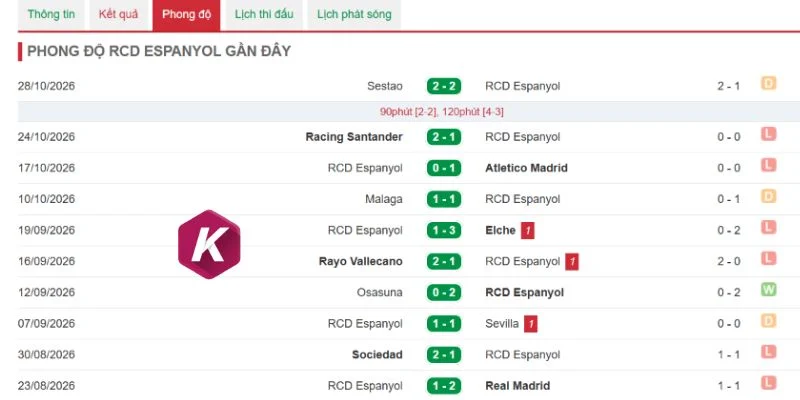
Task: Open the Lịch thi đấu tab
Action: (x=264, y=15)
